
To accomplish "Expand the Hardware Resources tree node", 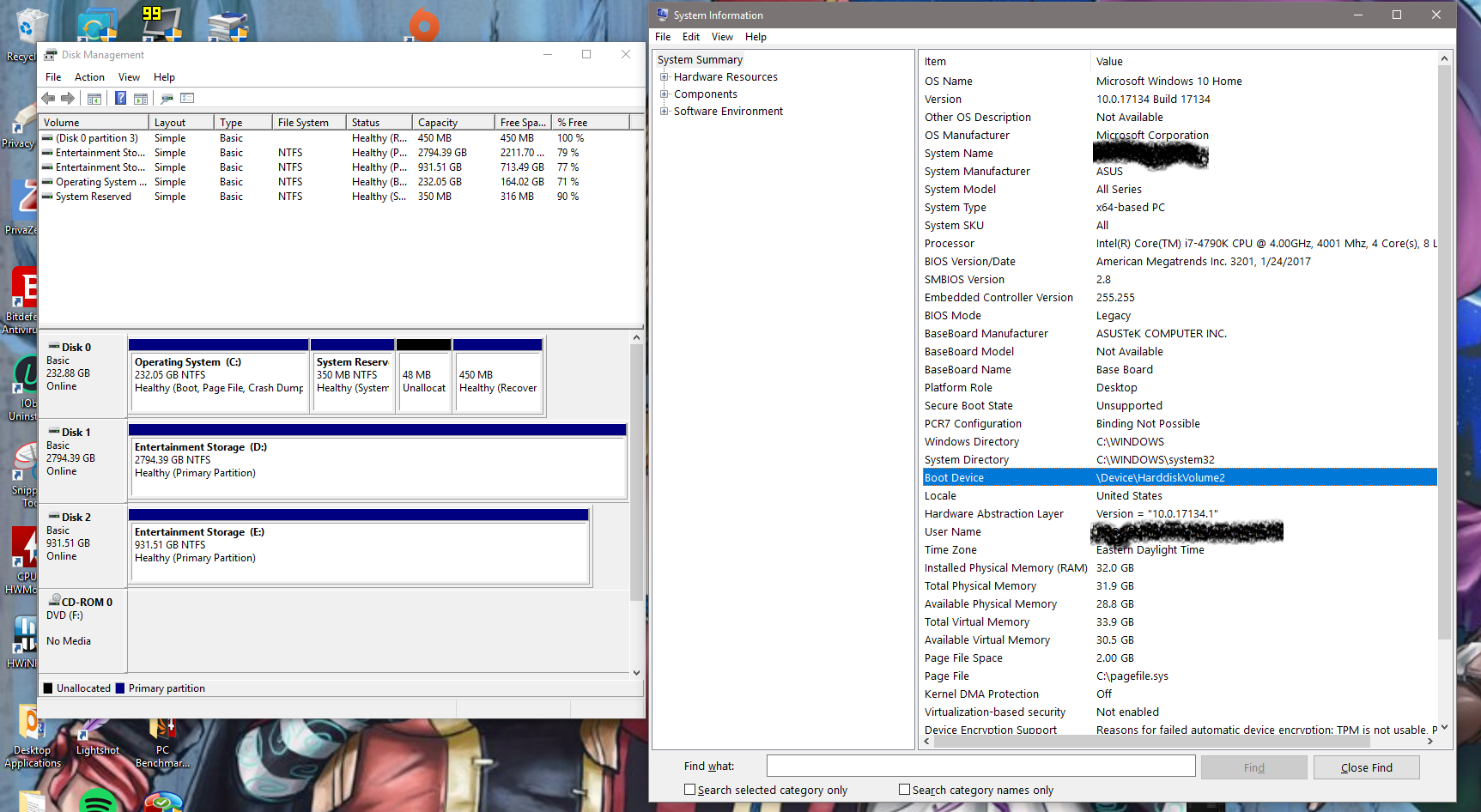I will [664, 77].
